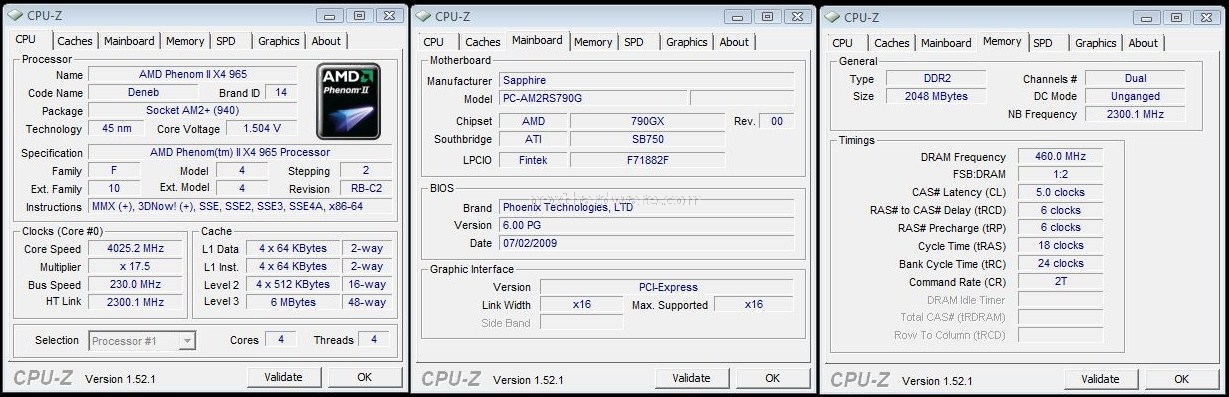
Task: Select the Memory tab in Mainboard window
Action: pyautogui.click(x=593, y=42)
